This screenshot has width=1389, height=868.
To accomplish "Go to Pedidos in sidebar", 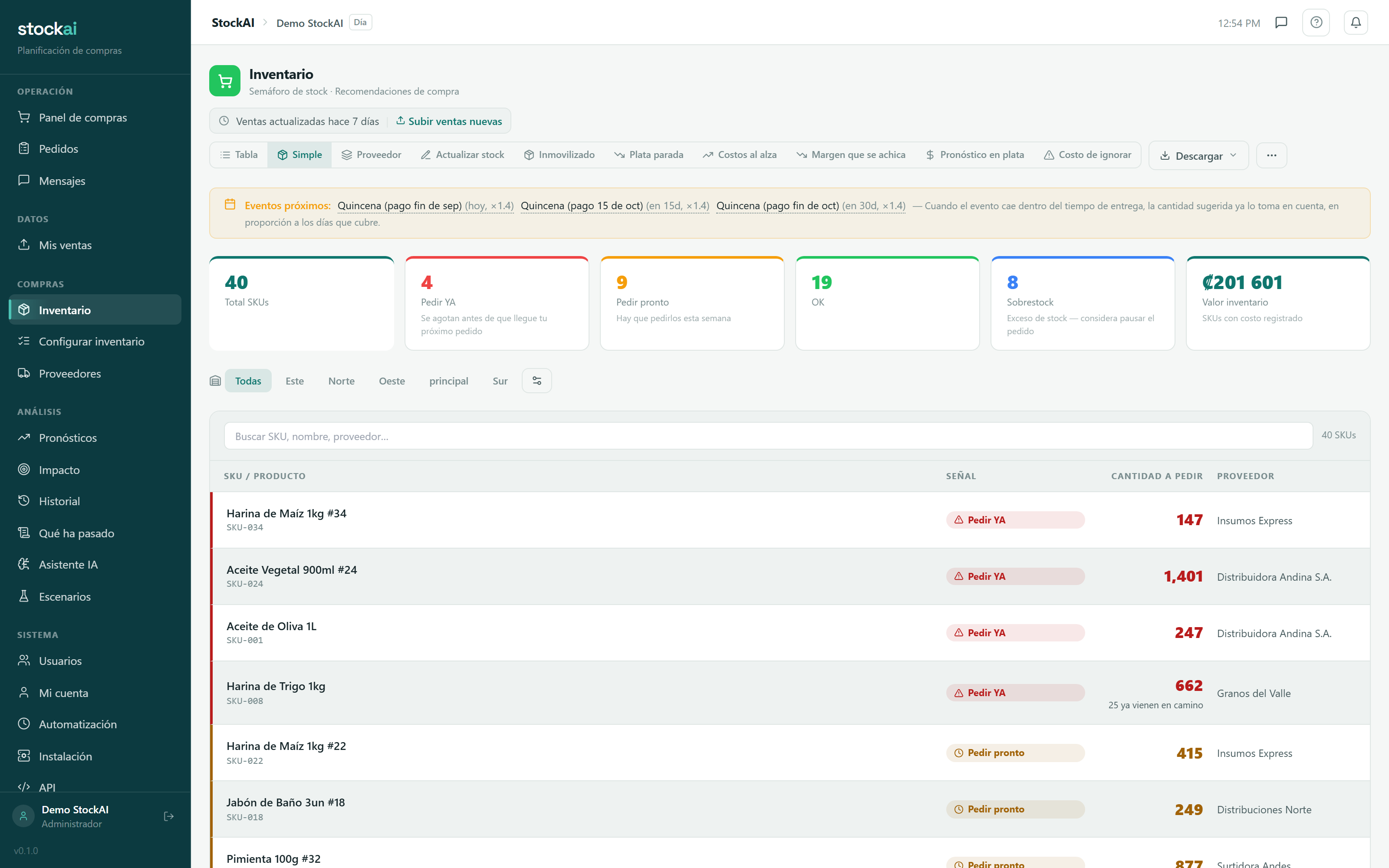I will pos(95,149).
